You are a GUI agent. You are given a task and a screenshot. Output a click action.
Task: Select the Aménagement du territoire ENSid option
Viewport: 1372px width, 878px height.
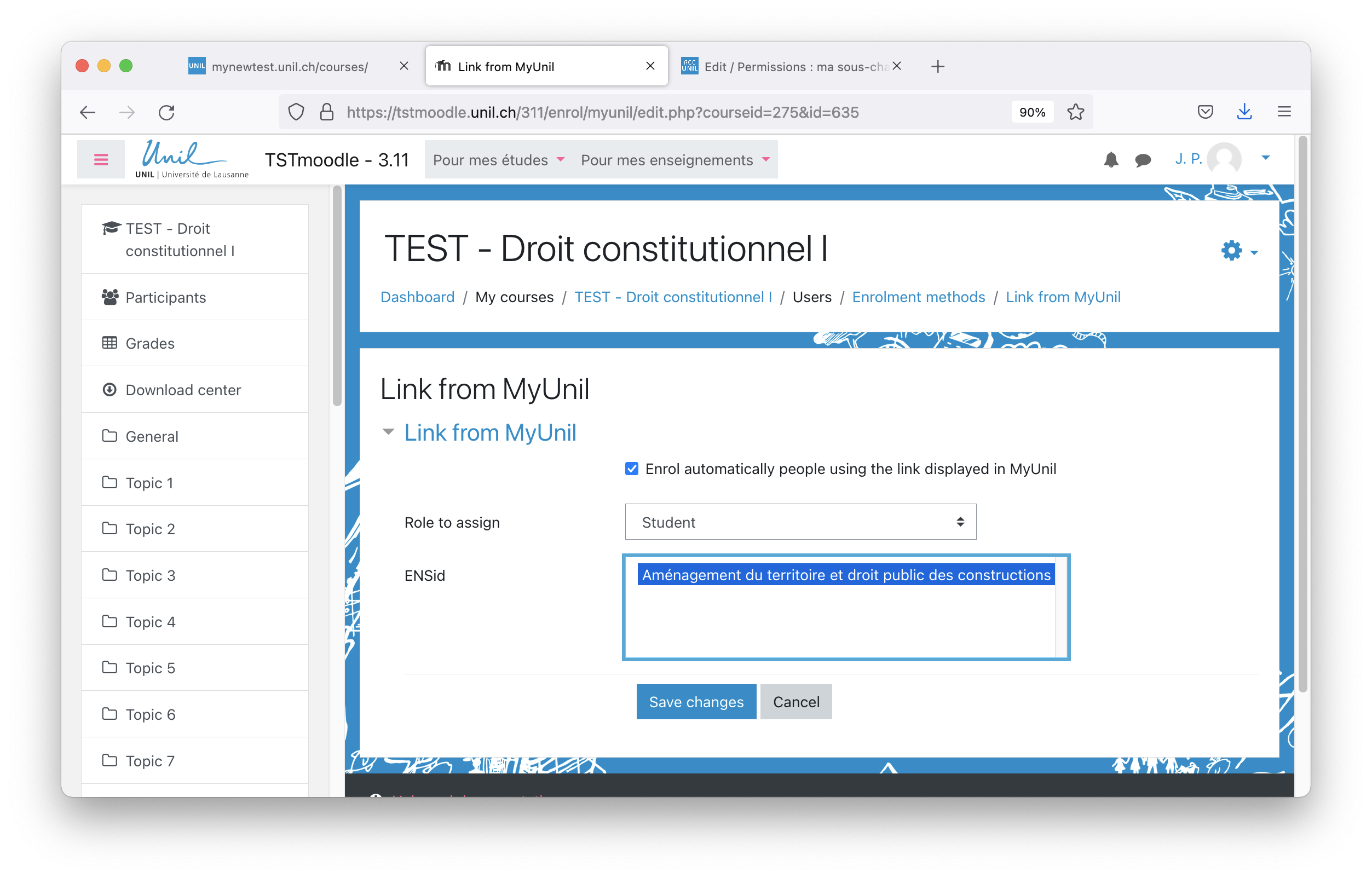tap(845, 575)
